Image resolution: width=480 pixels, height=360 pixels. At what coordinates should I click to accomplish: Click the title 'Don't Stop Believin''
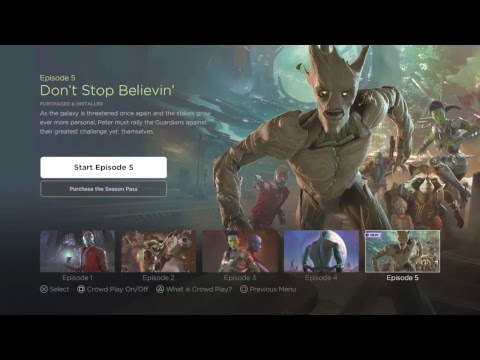click(107, 91)
